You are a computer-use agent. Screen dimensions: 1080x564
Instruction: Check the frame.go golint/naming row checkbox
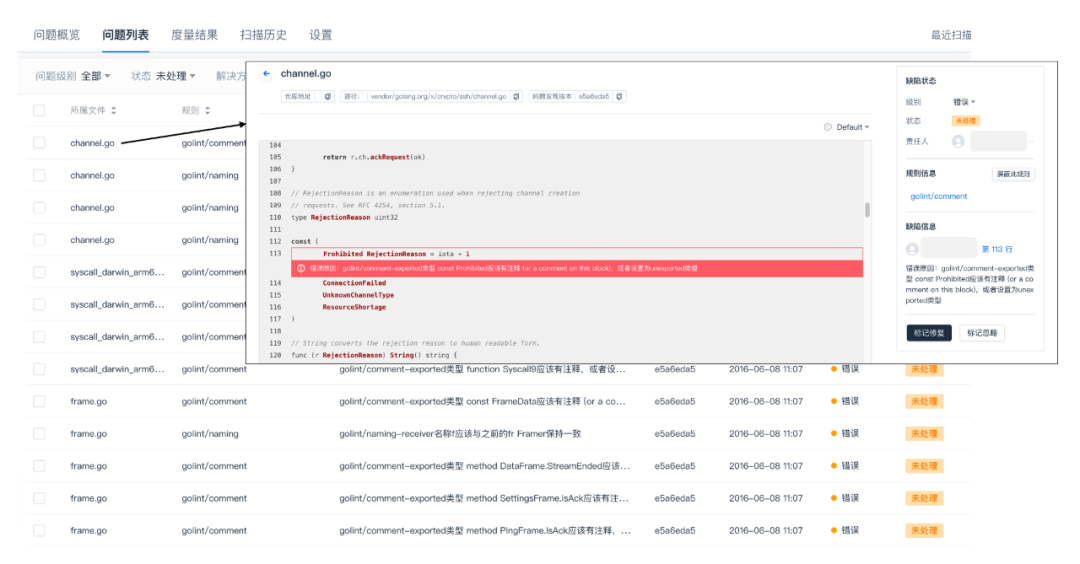pyautogui.click(x=39, y=434)
